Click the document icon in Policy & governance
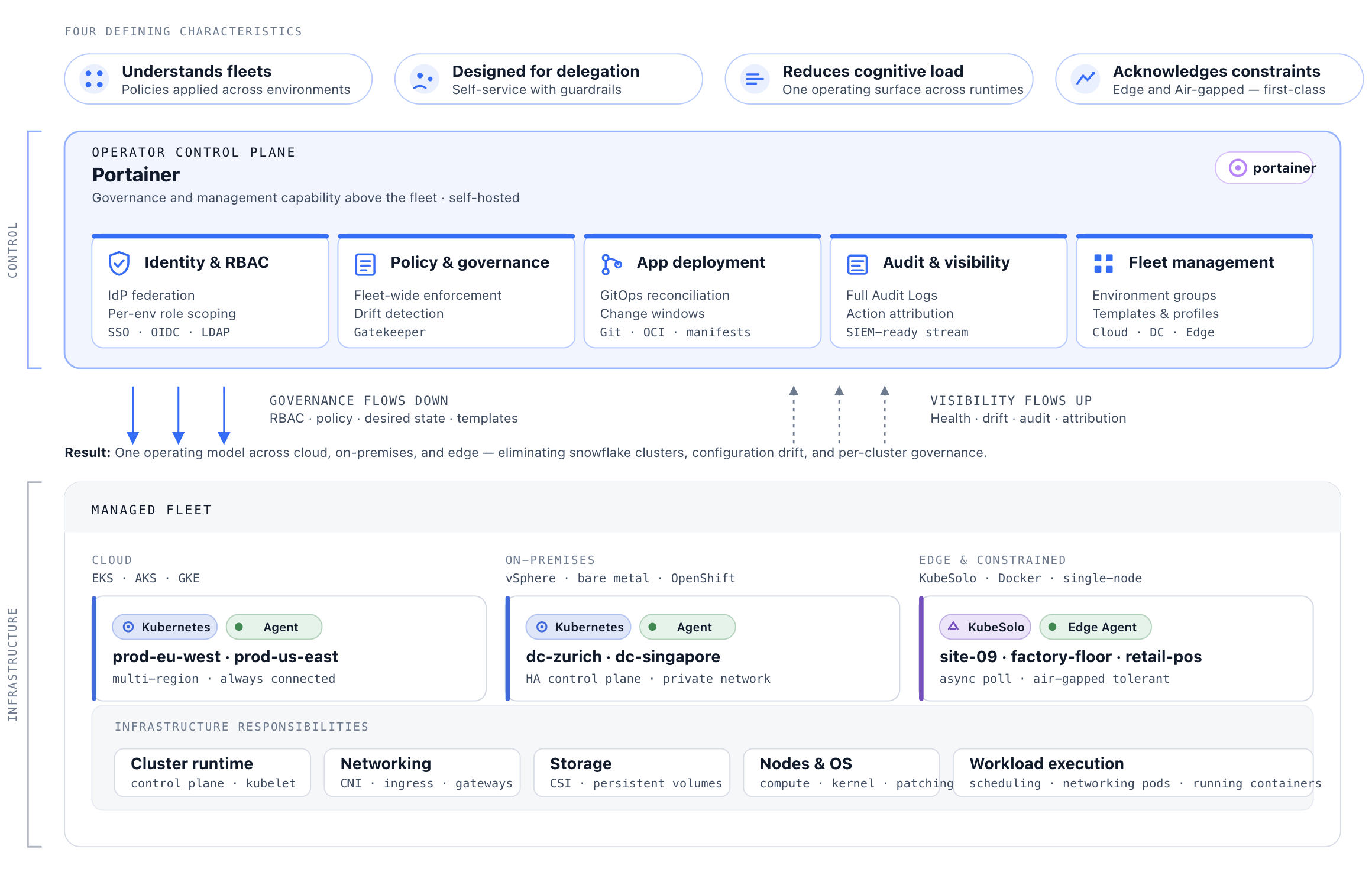The image size is (1372, 869). click(365, 264)
